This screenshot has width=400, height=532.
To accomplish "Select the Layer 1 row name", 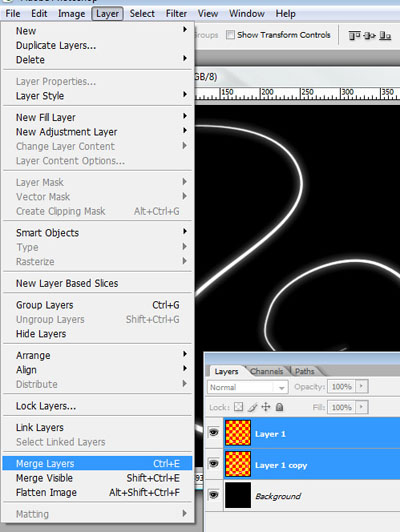I will (x=270, y=434).
